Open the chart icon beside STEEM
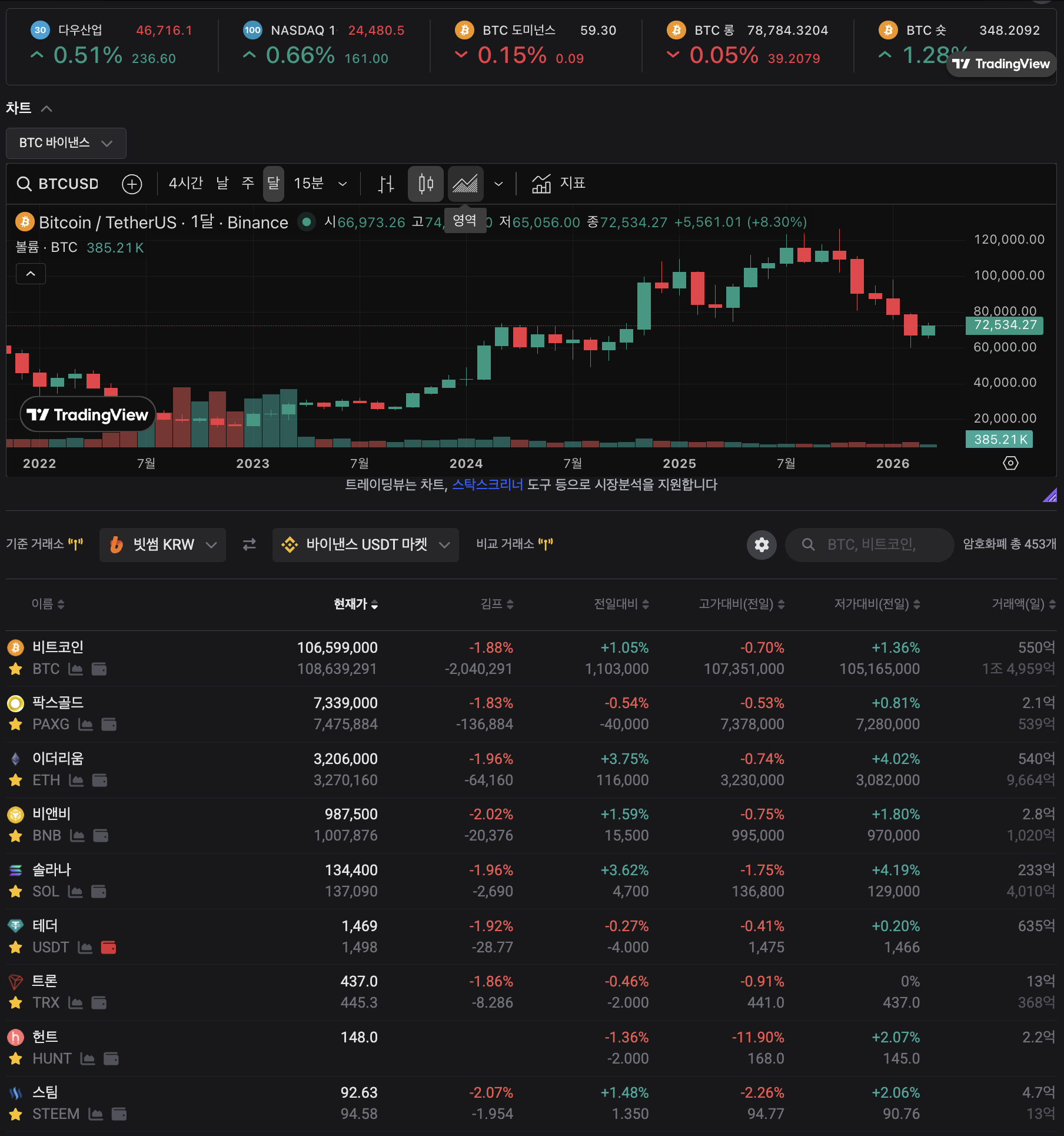 [x=95, y=1114]
